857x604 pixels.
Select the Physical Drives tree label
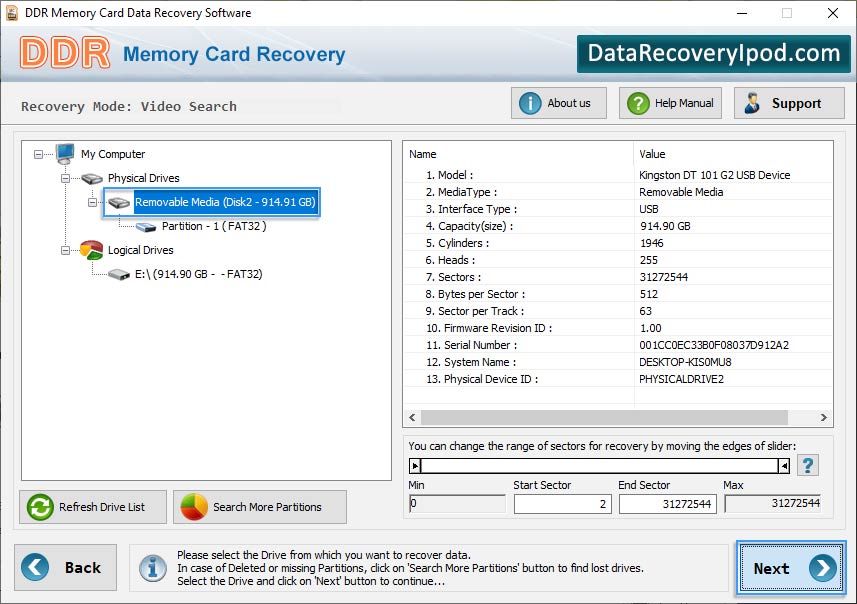pos(143,178)
